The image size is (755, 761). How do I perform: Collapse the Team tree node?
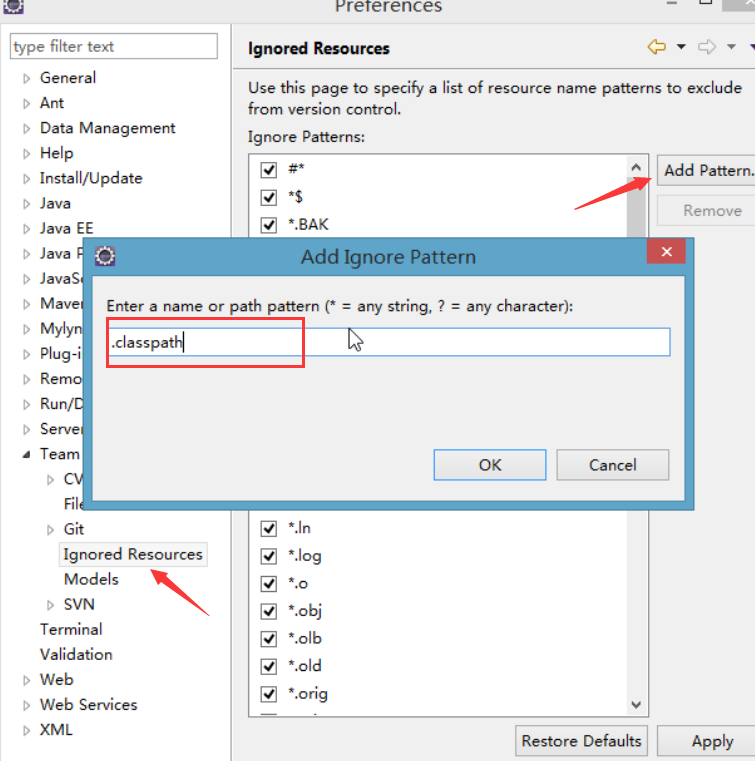pos(26,454)
